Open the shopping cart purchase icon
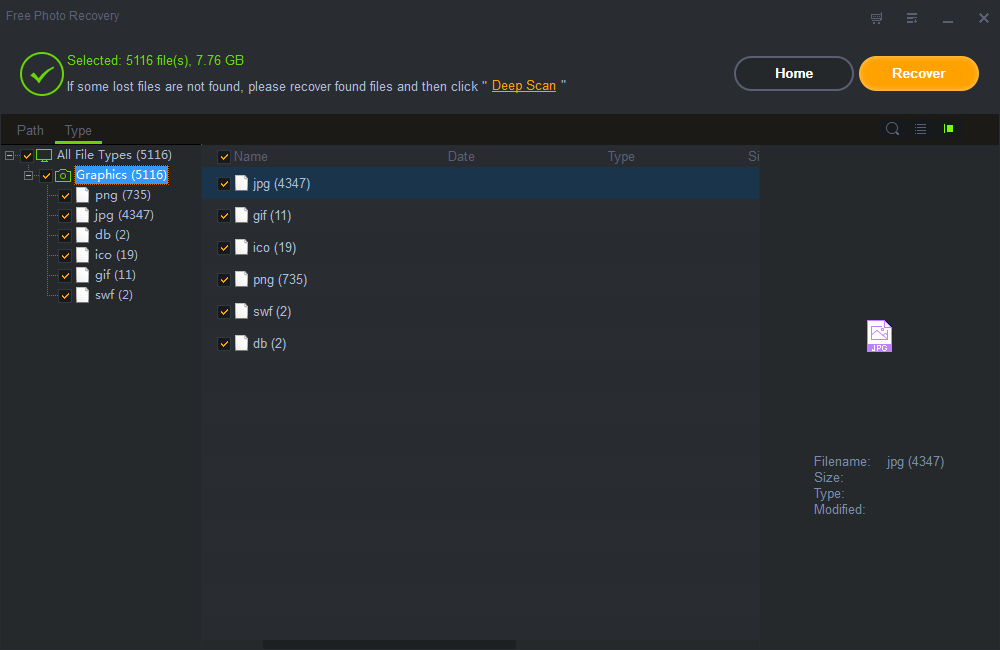Image resolution: width=1000 pixels, height=650 pixels. tap(877, 18)
